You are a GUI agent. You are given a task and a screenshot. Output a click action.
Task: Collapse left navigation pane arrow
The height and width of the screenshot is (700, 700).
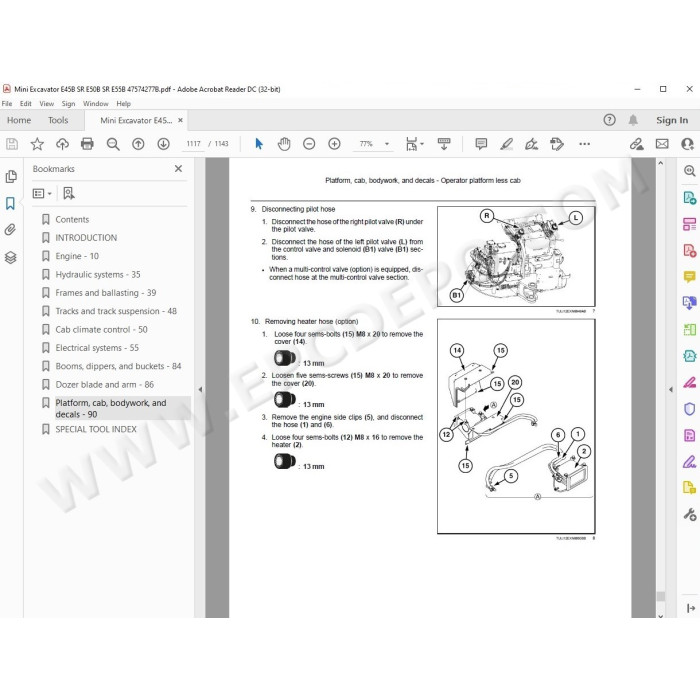200,389
